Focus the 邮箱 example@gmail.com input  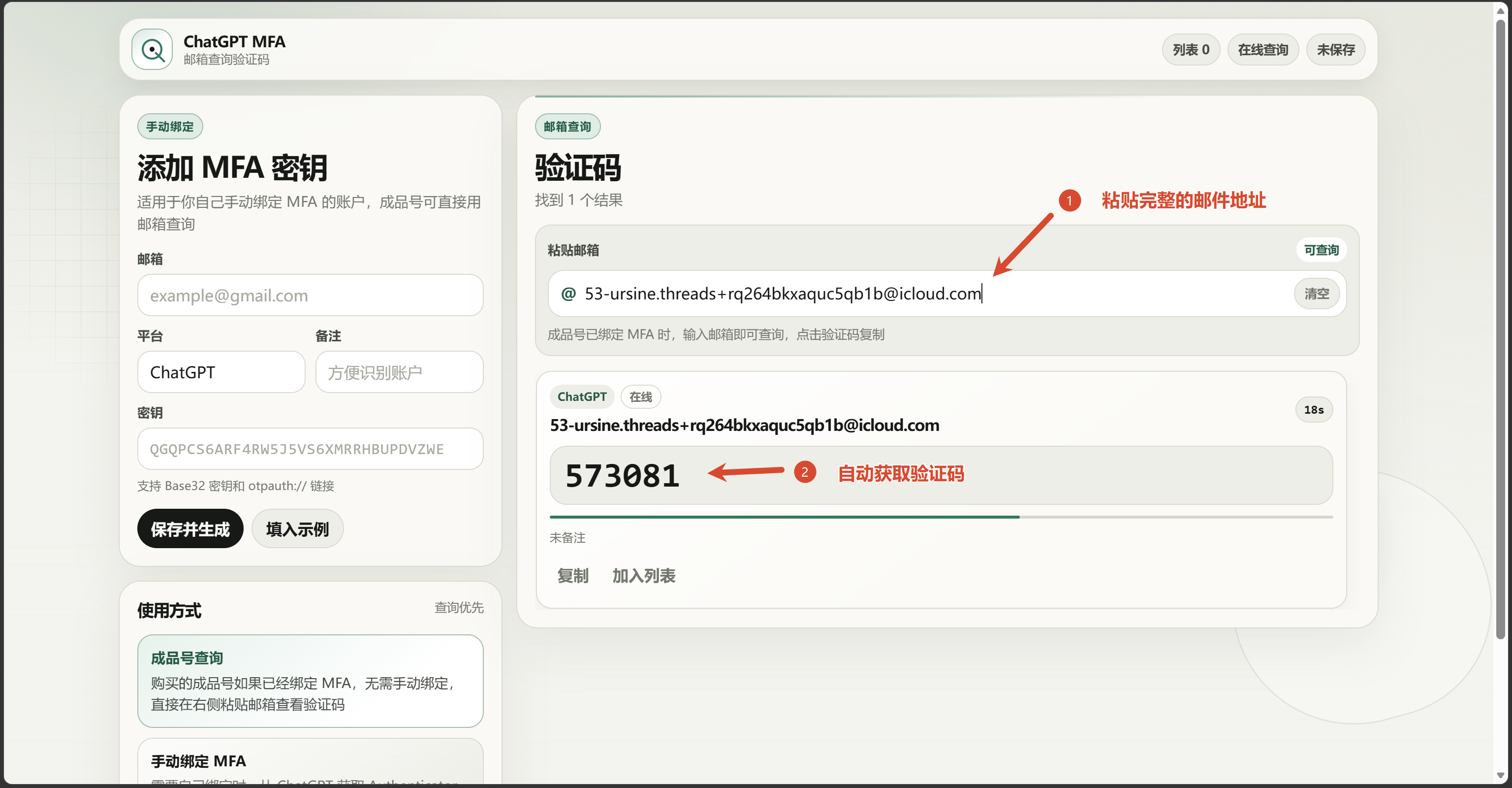click(x=311, y=295)
